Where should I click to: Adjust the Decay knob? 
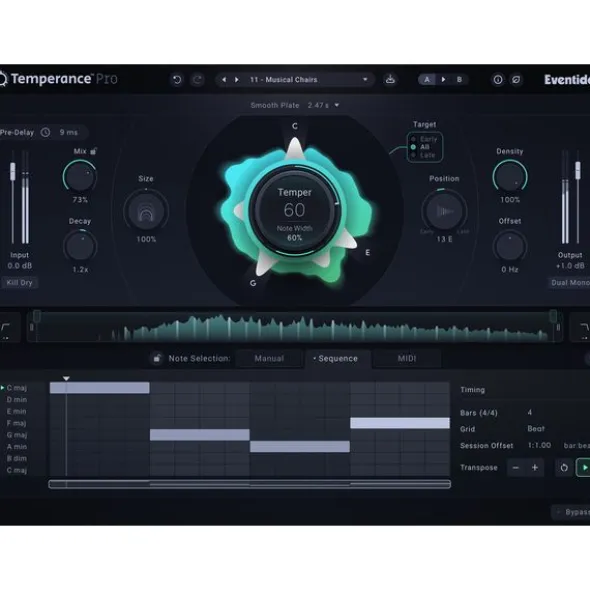point(80,246)
